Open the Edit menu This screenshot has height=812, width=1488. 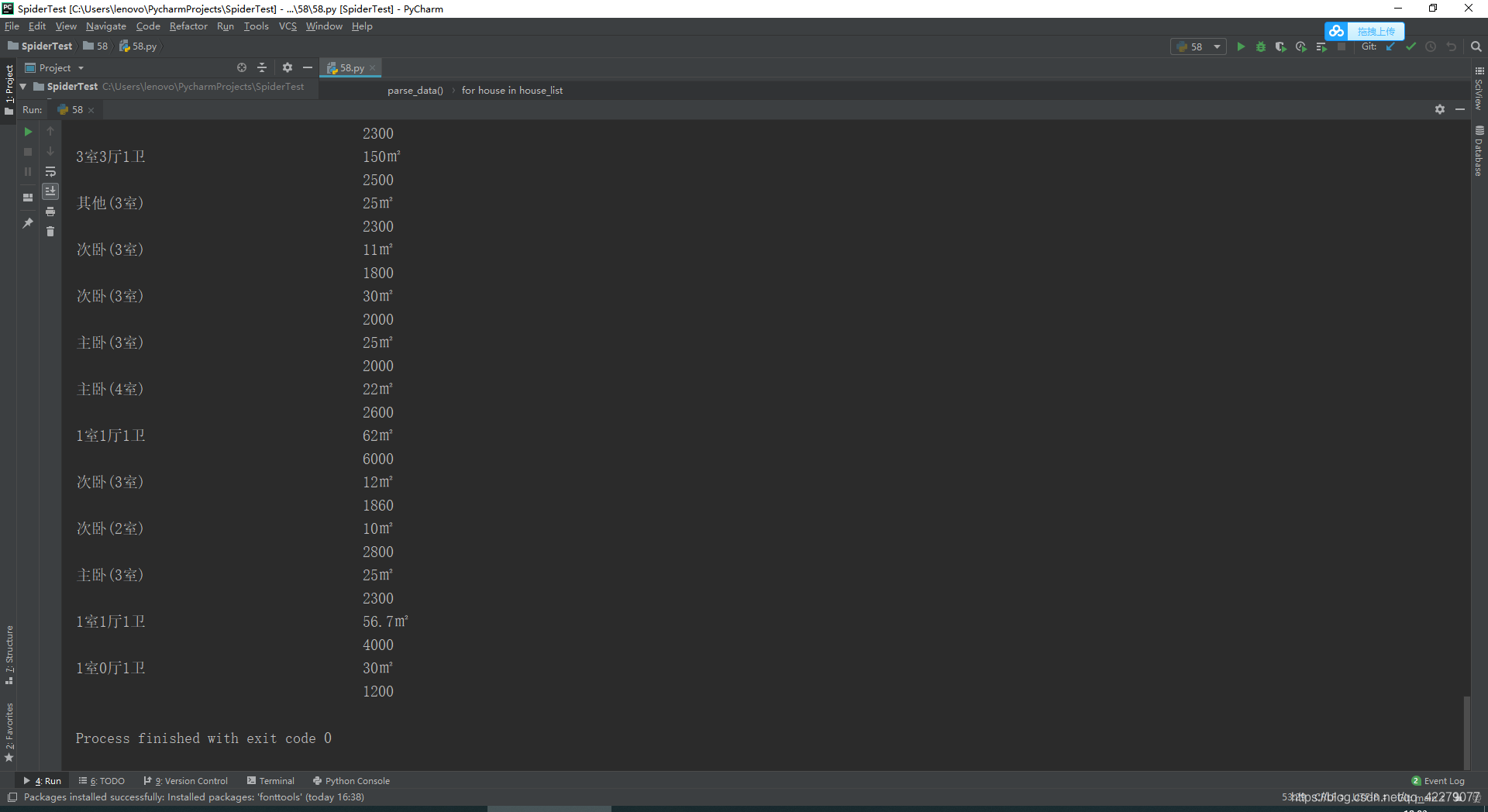point(37,26)
